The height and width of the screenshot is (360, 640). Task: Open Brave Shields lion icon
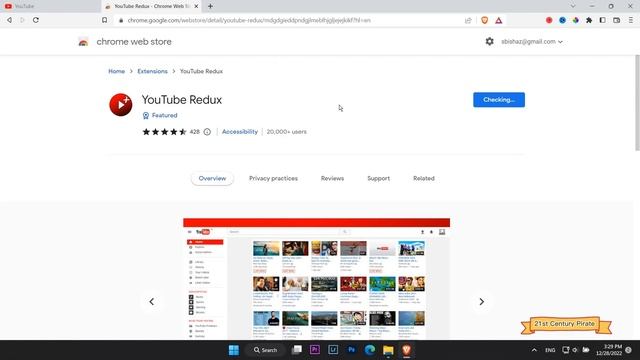pyautogui.click(x=484, y=20)
